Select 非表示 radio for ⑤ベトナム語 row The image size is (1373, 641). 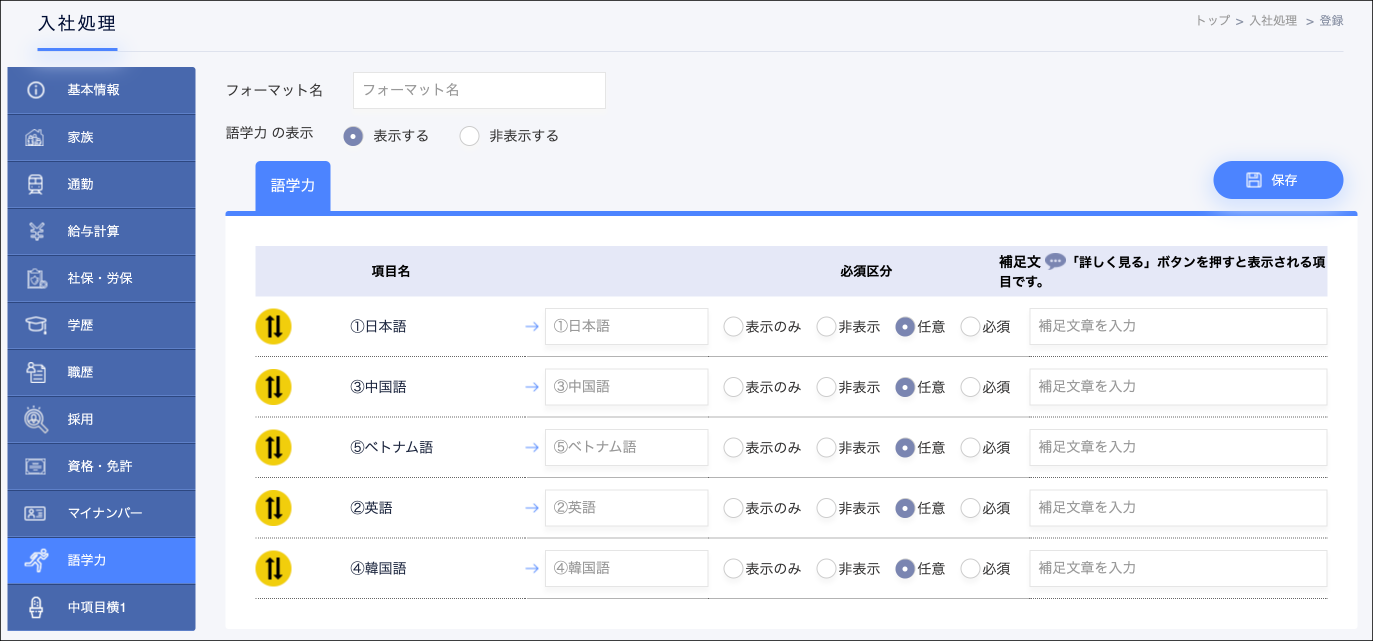click(x=826, y=448)
